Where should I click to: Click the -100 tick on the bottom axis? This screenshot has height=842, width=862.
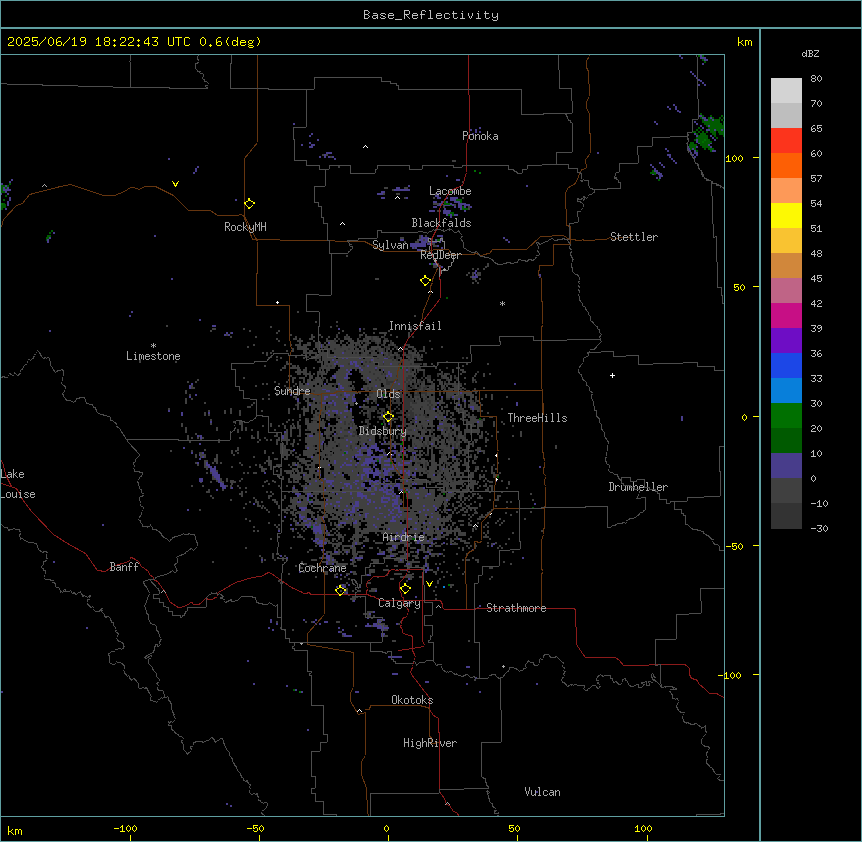[125, 828]
